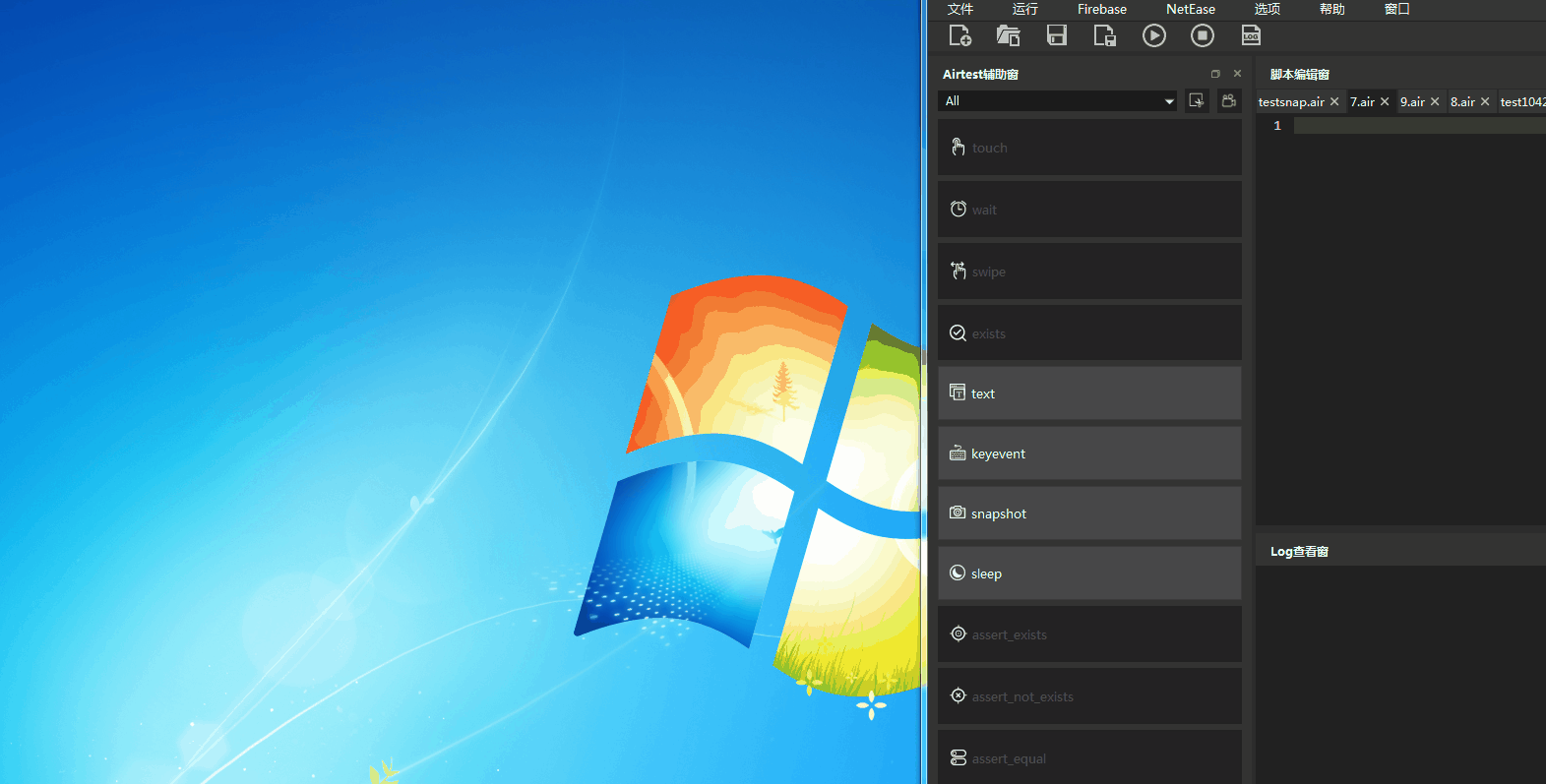Open the Firebase menu

click(1102, 9)
